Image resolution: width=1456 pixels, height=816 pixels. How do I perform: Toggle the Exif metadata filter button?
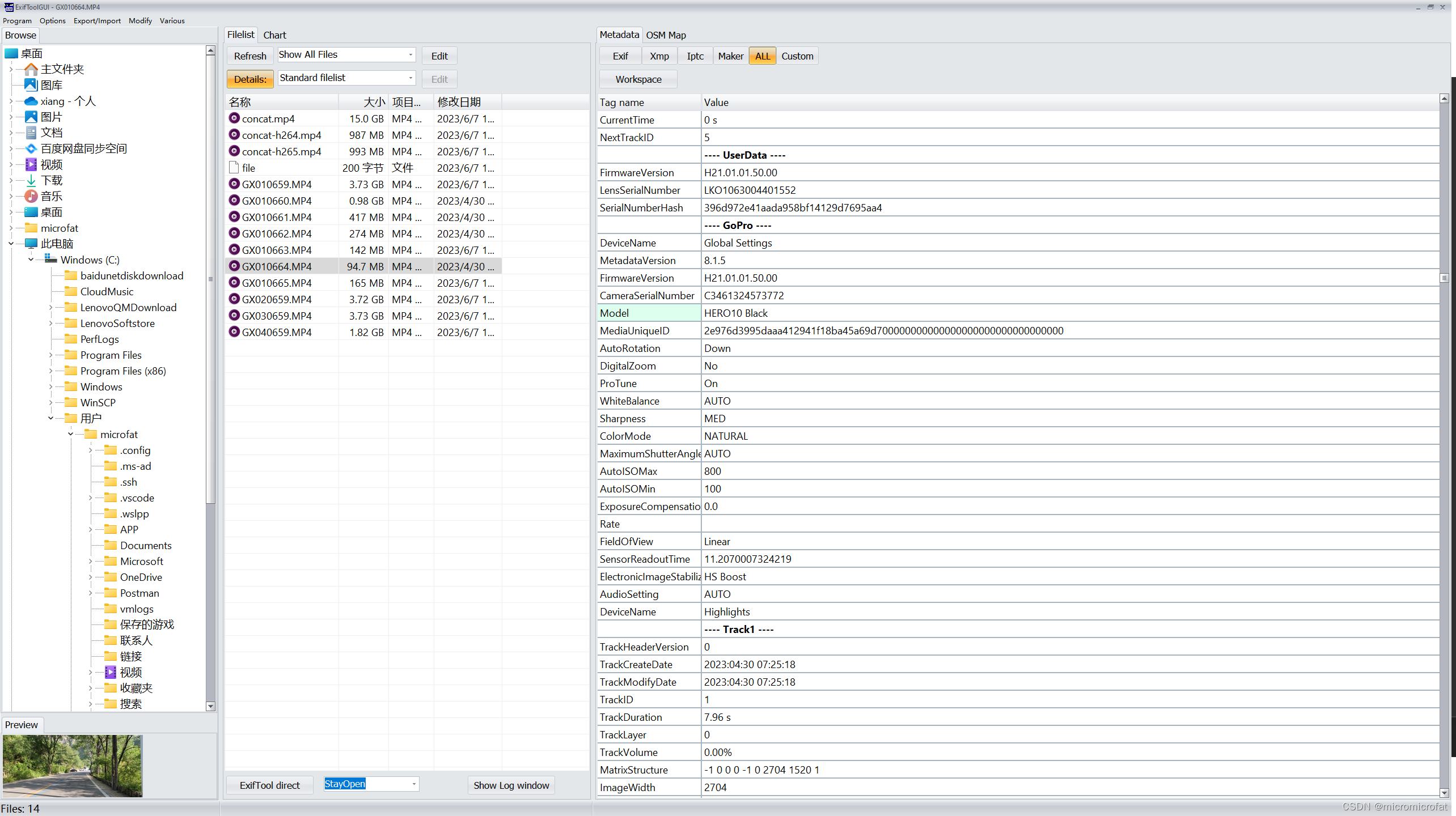click(x=620, y=56)
